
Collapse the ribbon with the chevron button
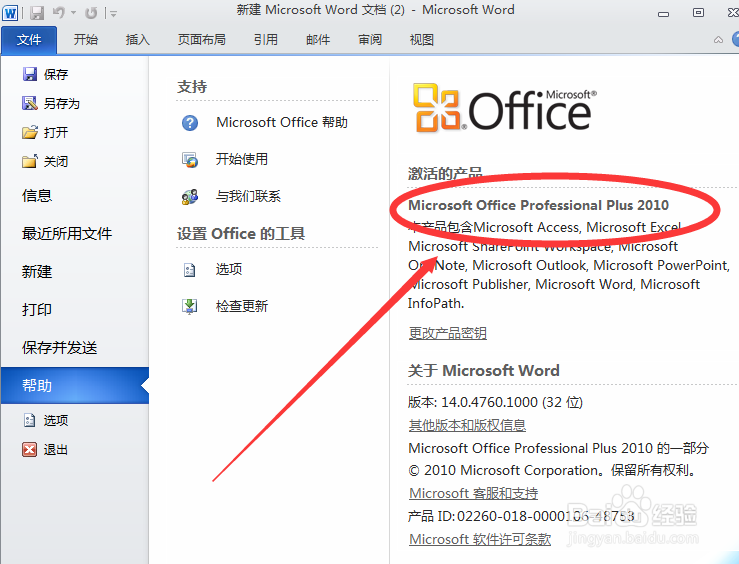[x=720, y=40]
